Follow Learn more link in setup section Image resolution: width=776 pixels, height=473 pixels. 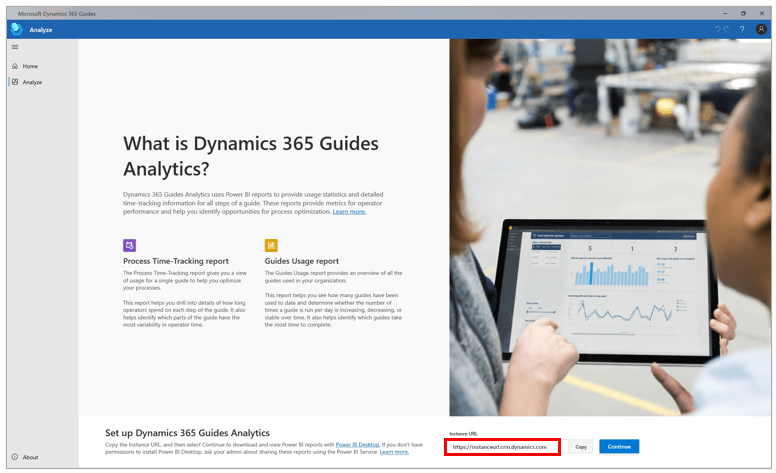(x=394, y=452)
